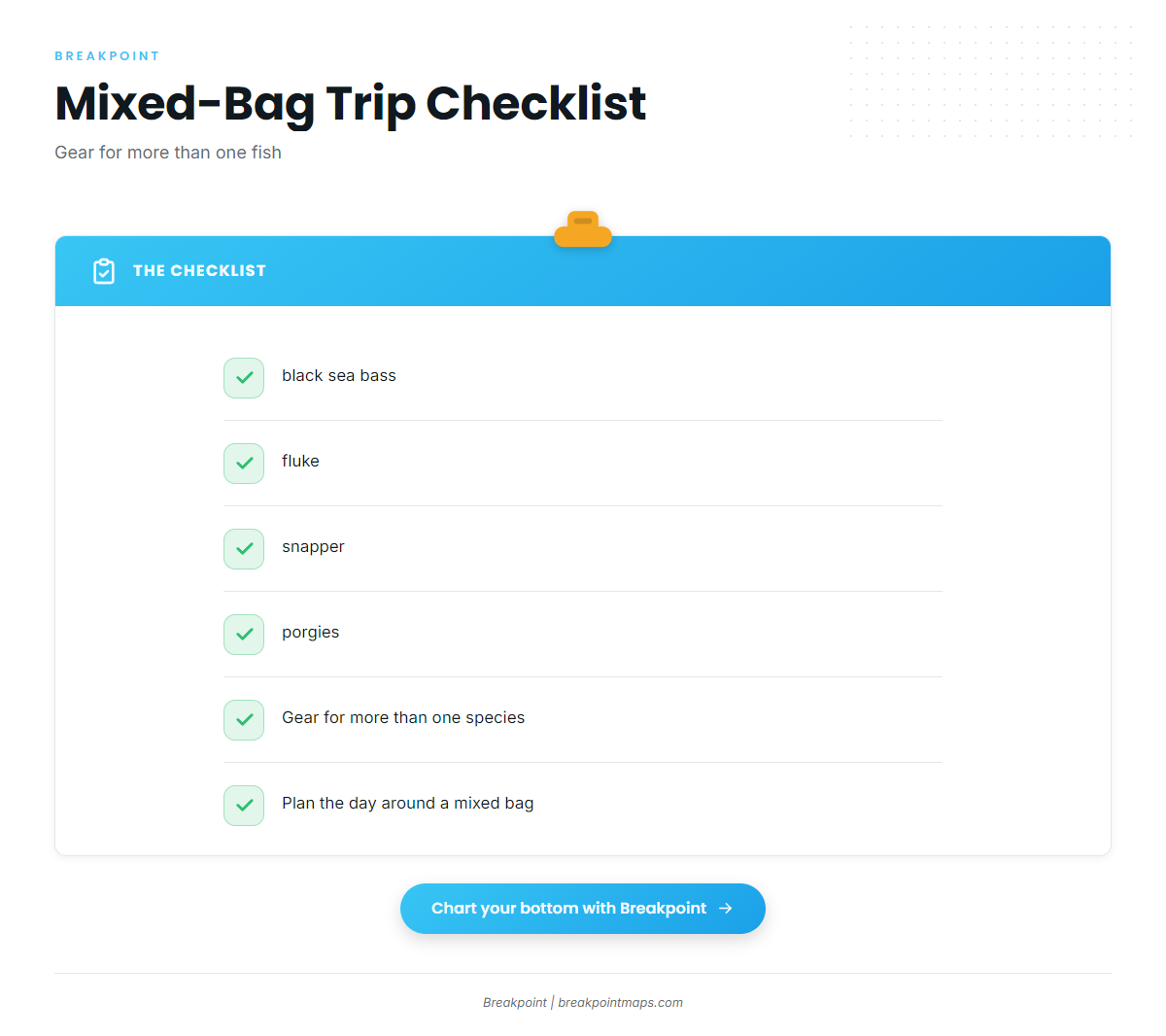Uncheck the black sea bass checkbox

244,378
